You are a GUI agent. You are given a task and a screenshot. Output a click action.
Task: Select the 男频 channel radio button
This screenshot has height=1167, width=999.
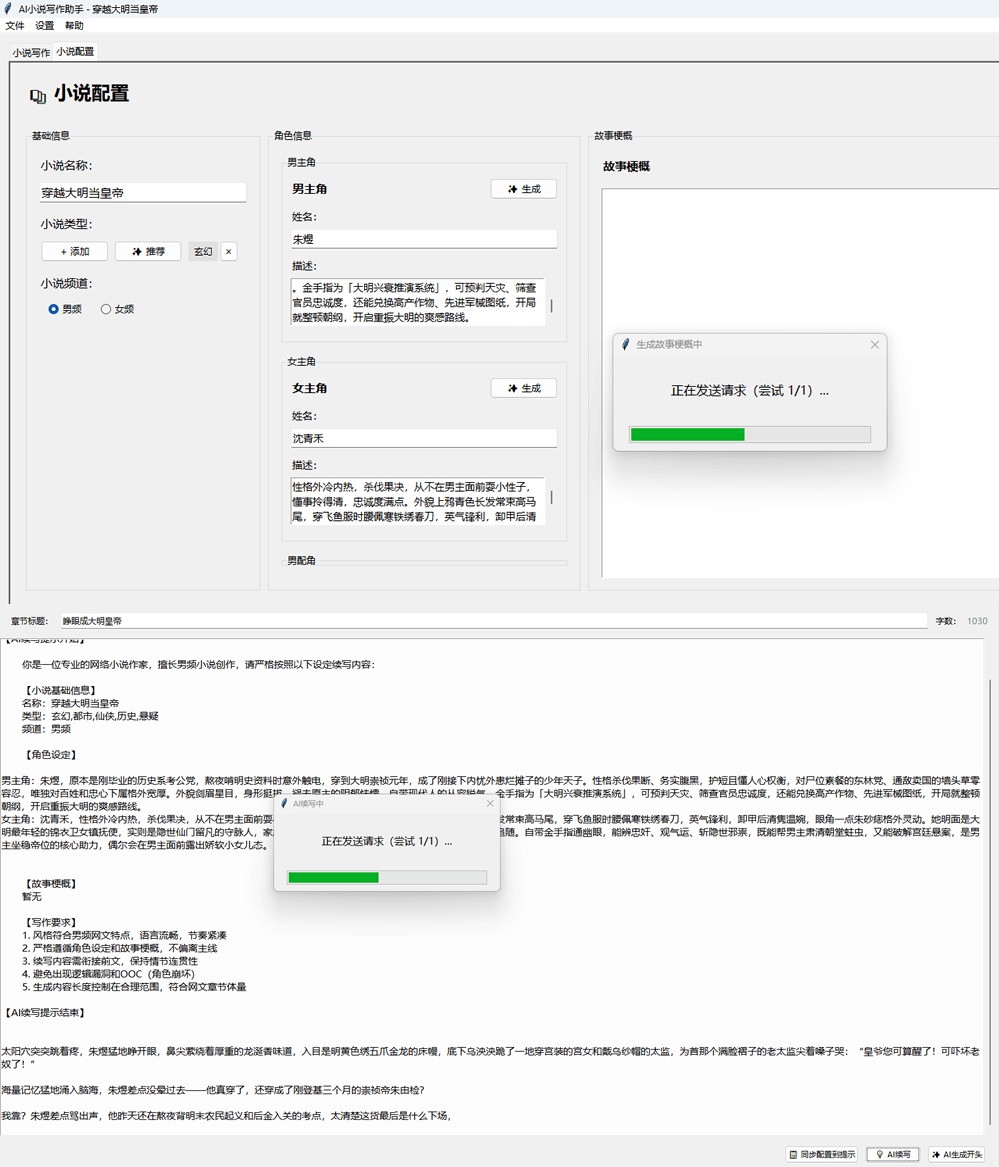click(54, 310)
